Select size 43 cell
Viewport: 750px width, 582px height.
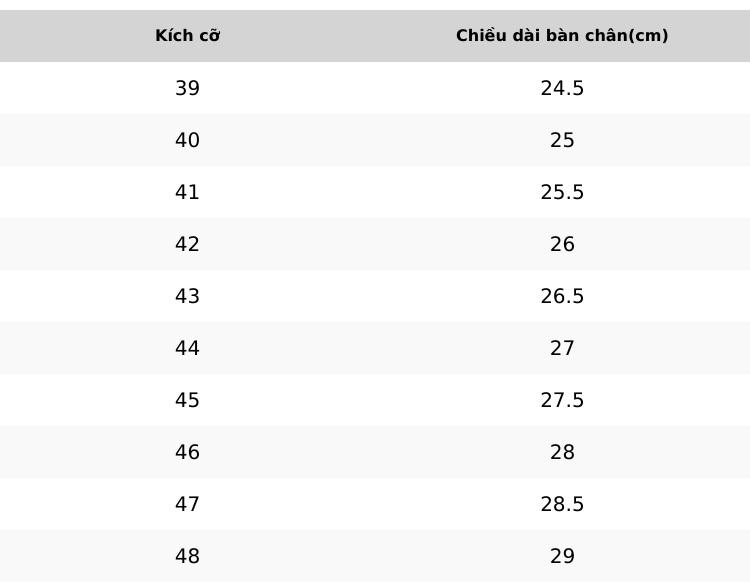pyautogui.click(x=188, y=296)
